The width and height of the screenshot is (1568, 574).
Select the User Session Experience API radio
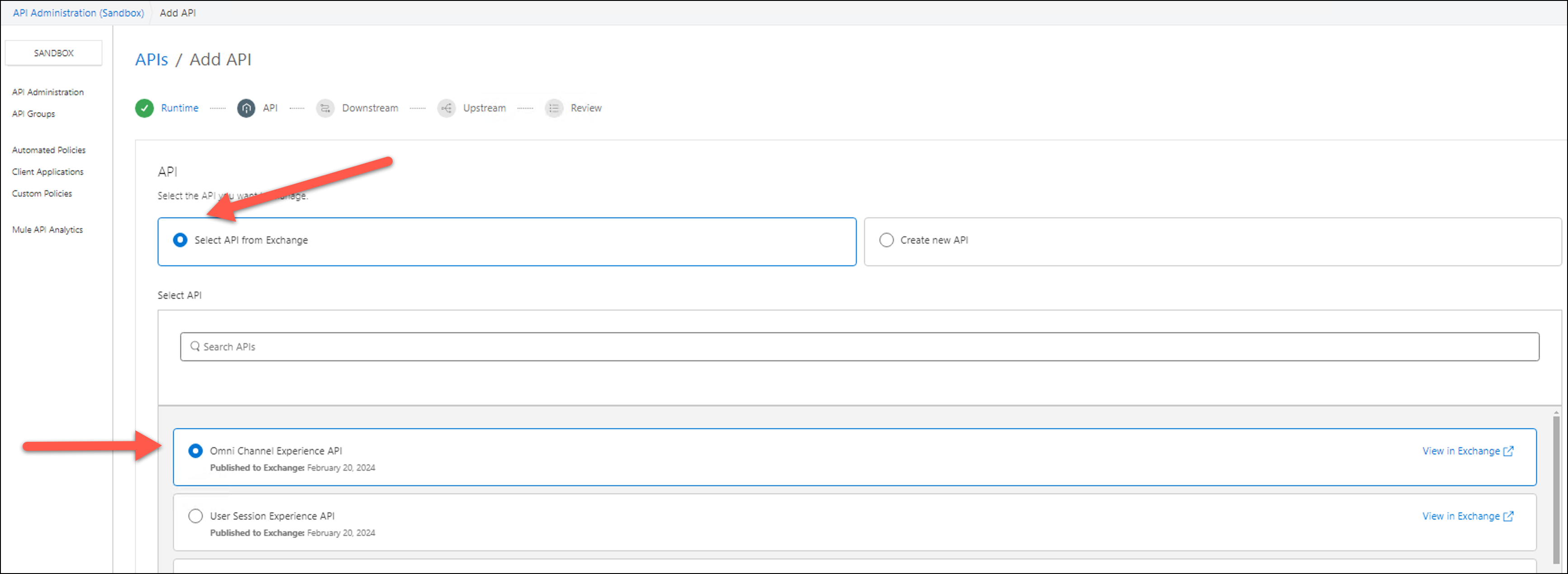[x=195, y=516]
